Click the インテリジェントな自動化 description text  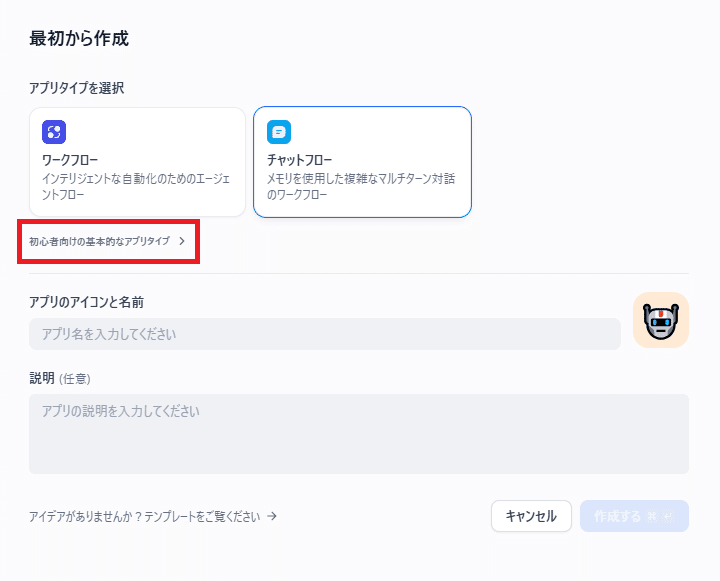pyautogui.click(x=136, y=186)
